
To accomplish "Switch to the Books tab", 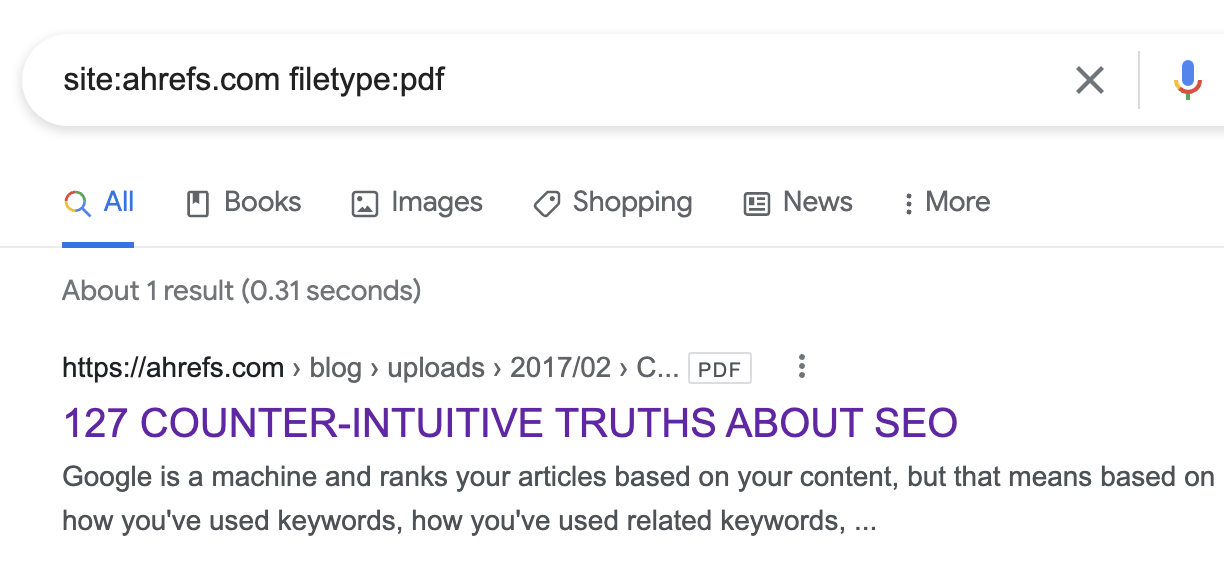I will point(262,202).
